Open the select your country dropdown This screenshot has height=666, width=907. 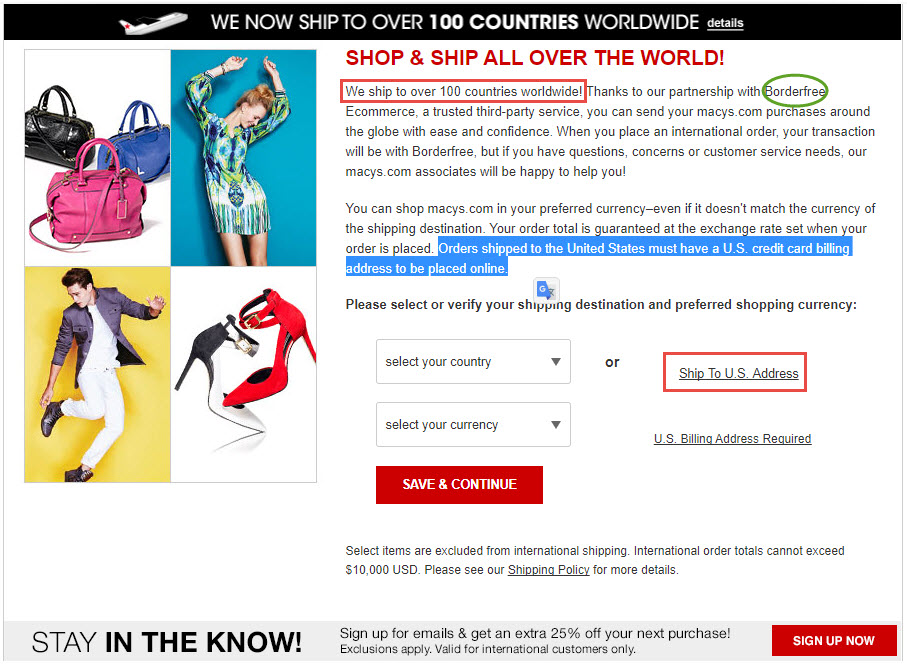(x=473, y=362)
